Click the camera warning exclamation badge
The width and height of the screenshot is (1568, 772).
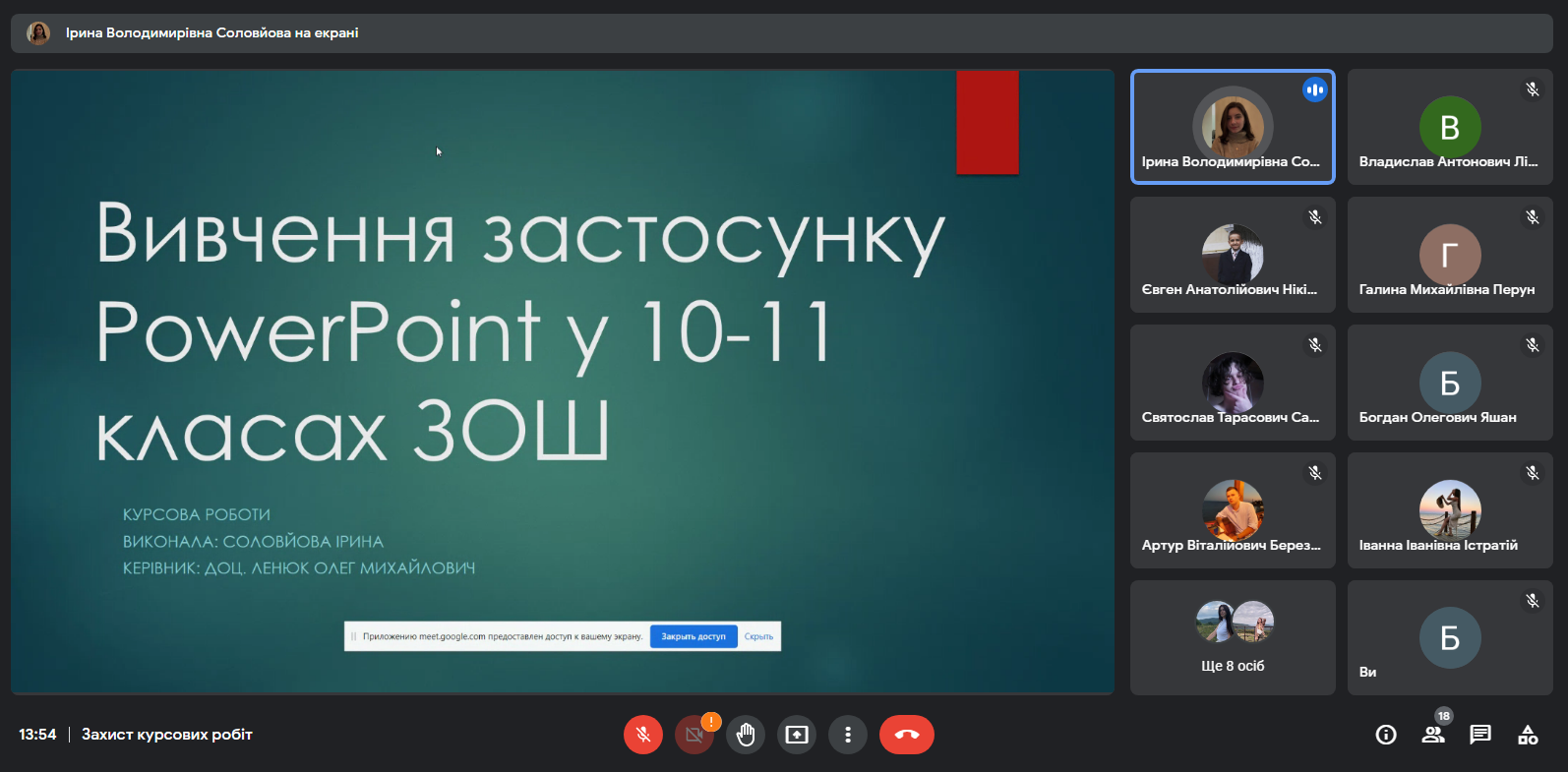pos(711,722)
